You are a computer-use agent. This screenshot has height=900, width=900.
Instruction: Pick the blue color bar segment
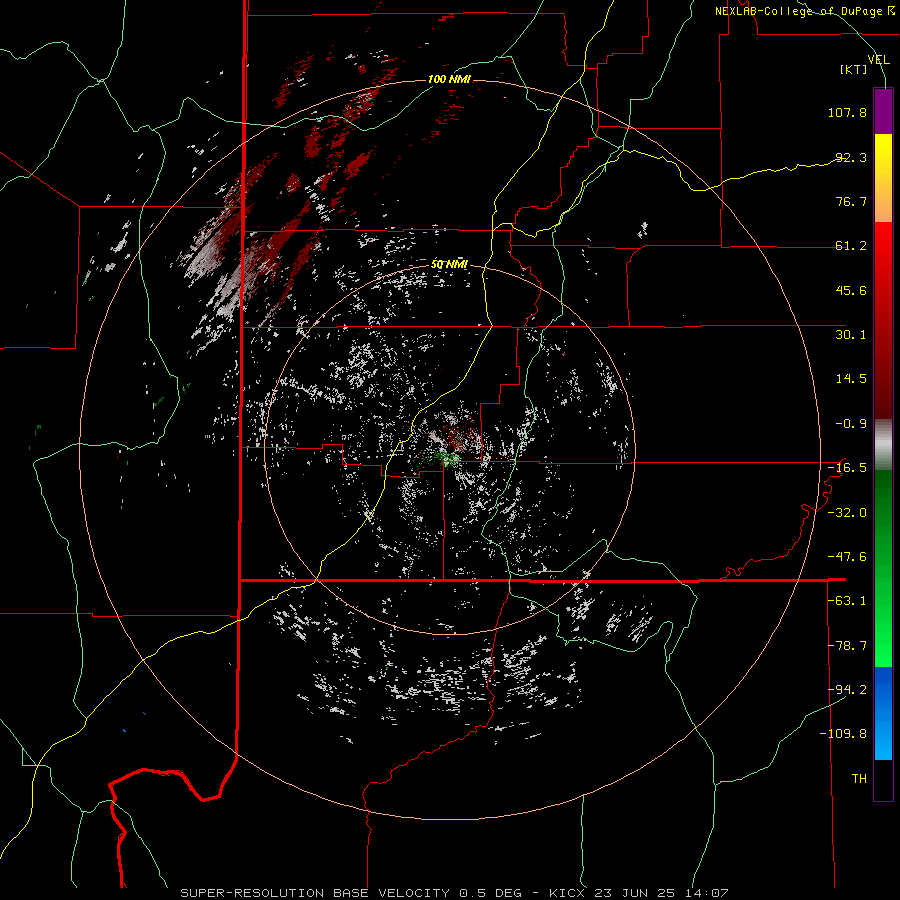pos(883,713)
